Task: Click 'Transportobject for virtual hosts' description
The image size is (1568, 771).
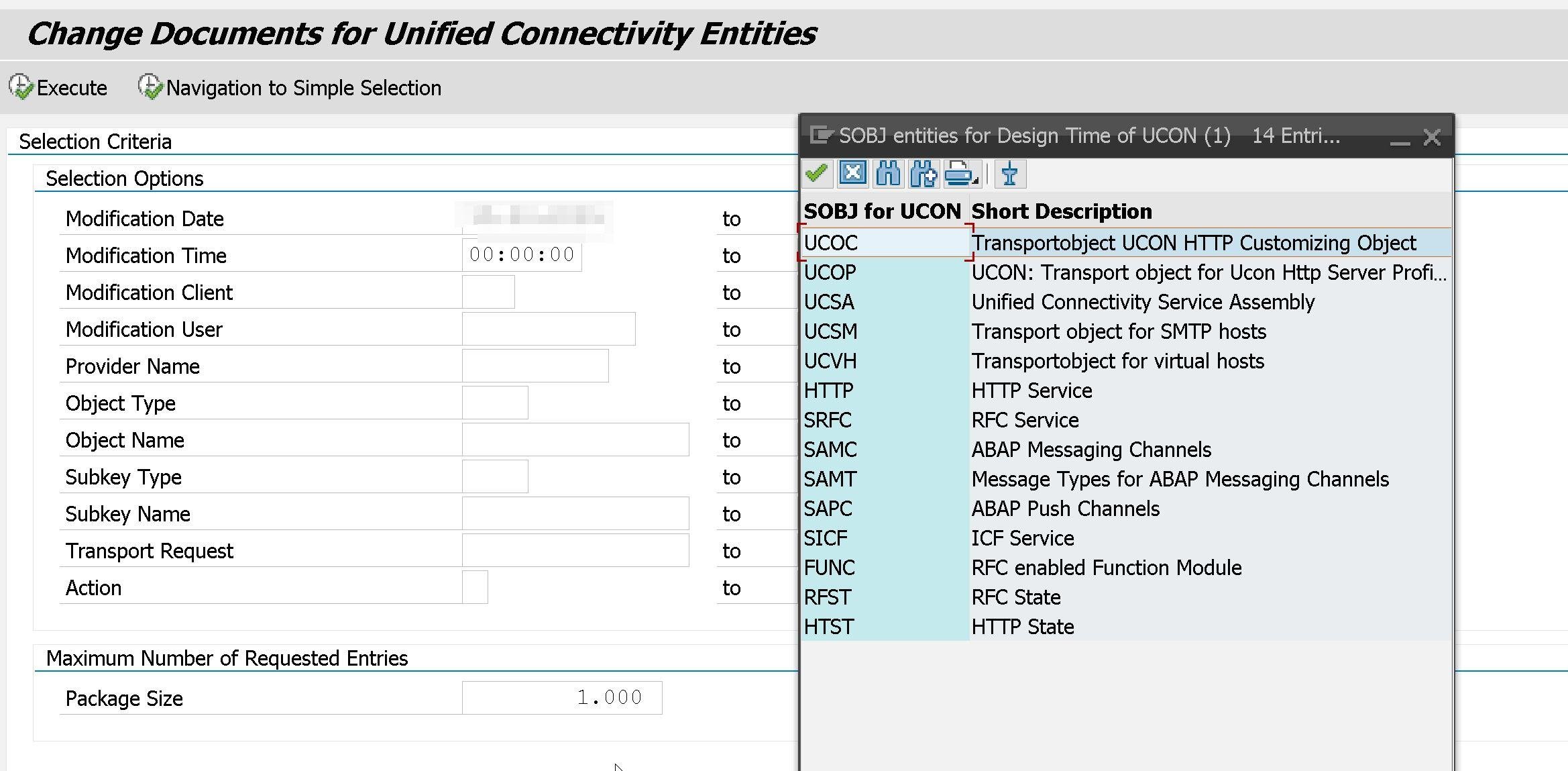Action: 1118,361
